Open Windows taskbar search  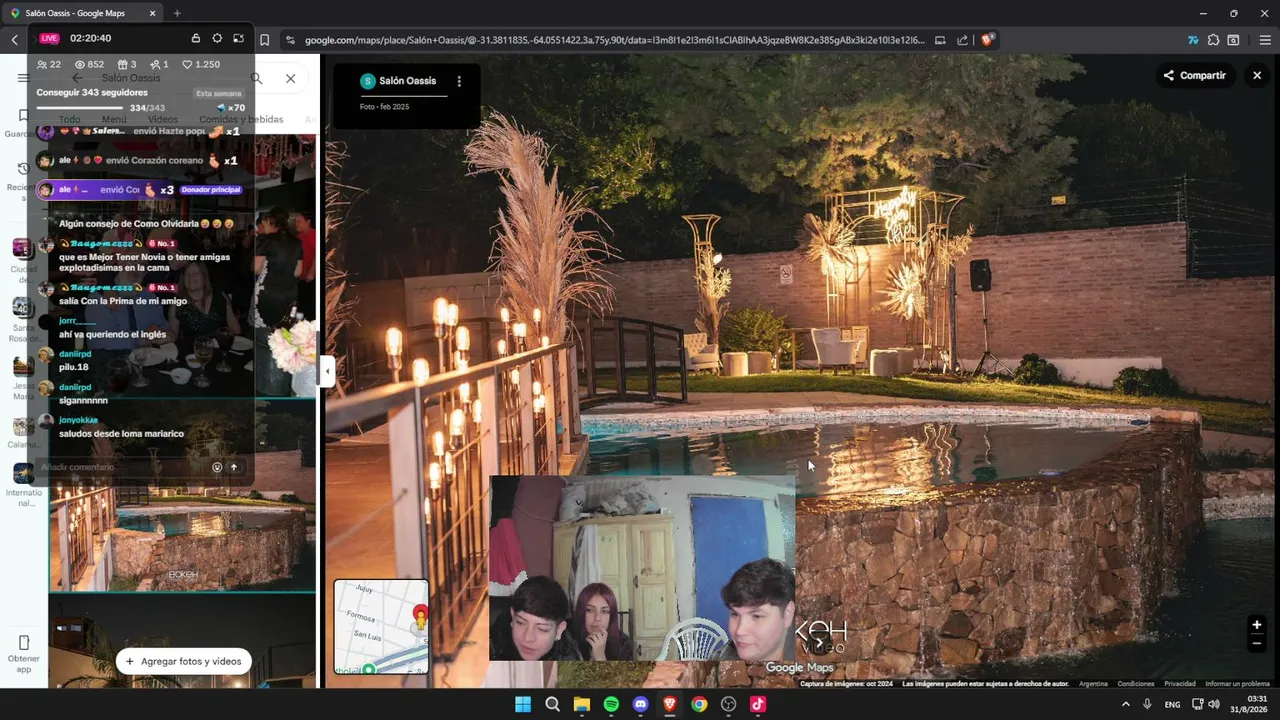pyautogui.click(x=552, y=704)
